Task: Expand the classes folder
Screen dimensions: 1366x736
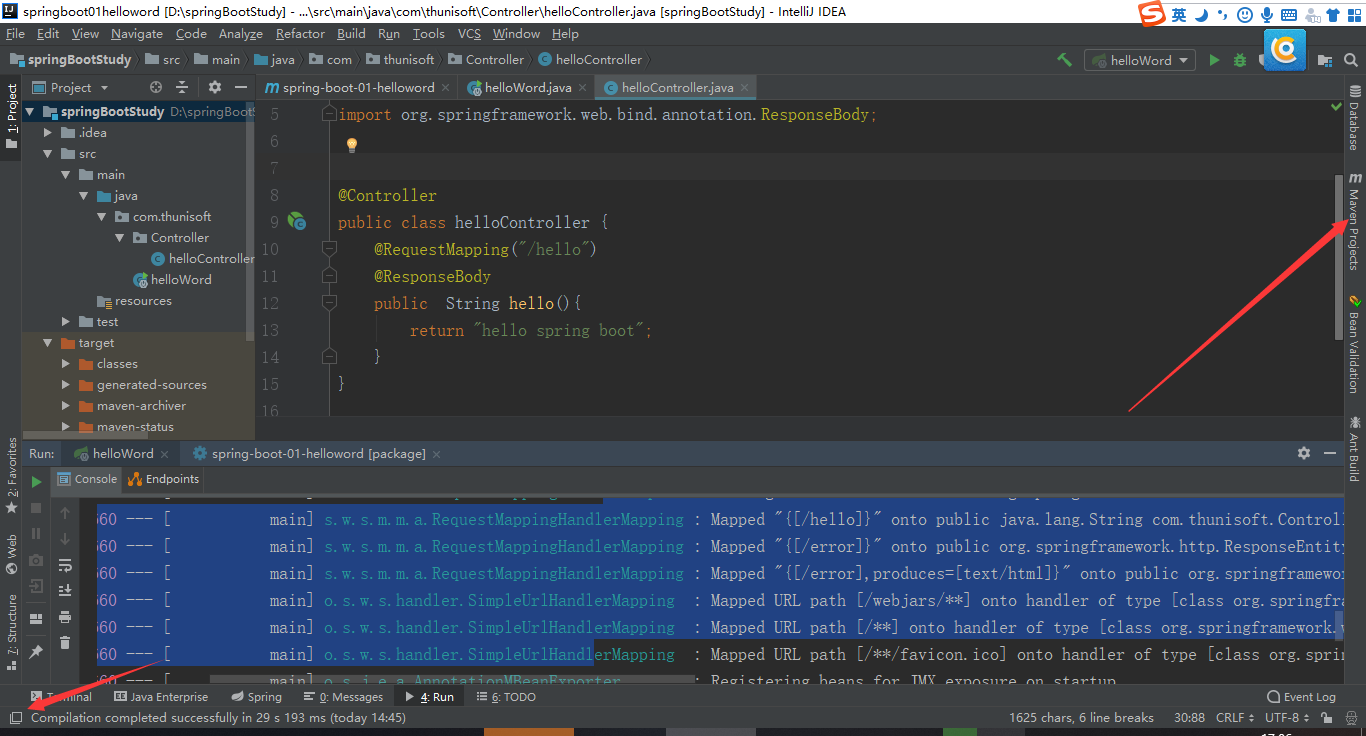Action: 66,364
